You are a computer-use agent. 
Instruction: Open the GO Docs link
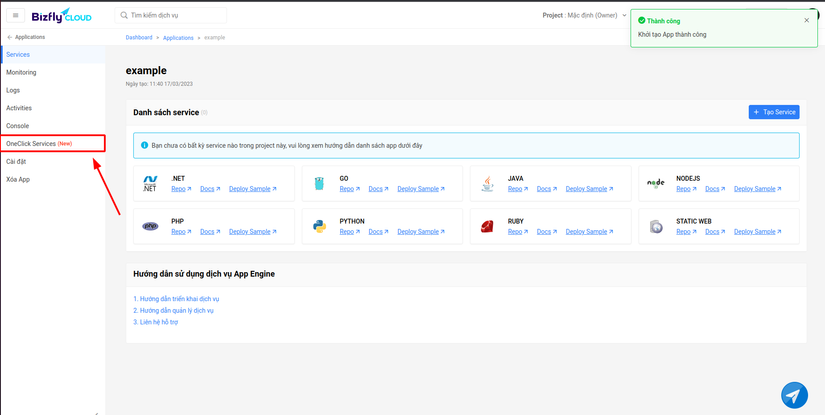coord(378,189)
